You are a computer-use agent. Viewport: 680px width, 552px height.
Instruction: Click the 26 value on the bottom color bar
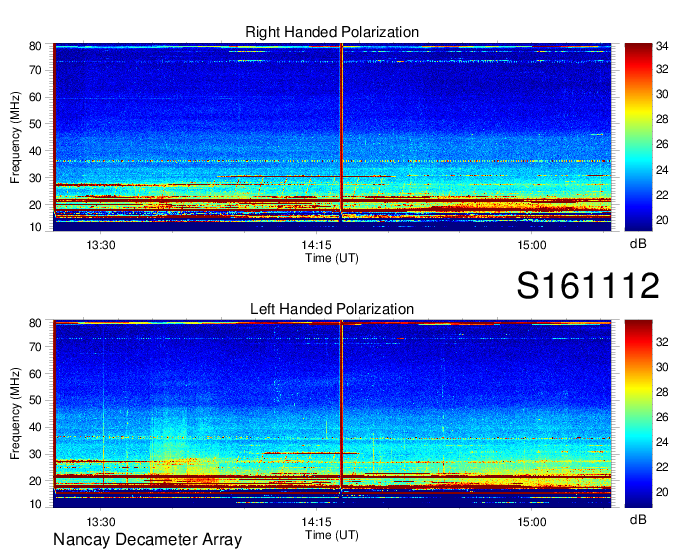tap(662, 417)
